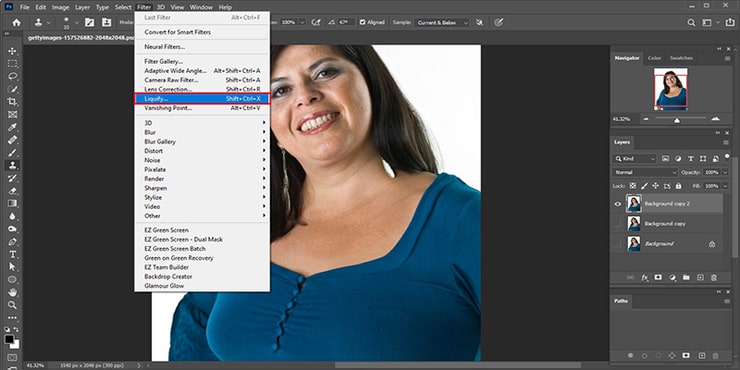The image size is (740, 370).
Task: Switch to the Swatches tab
Action: click(681, 58)
